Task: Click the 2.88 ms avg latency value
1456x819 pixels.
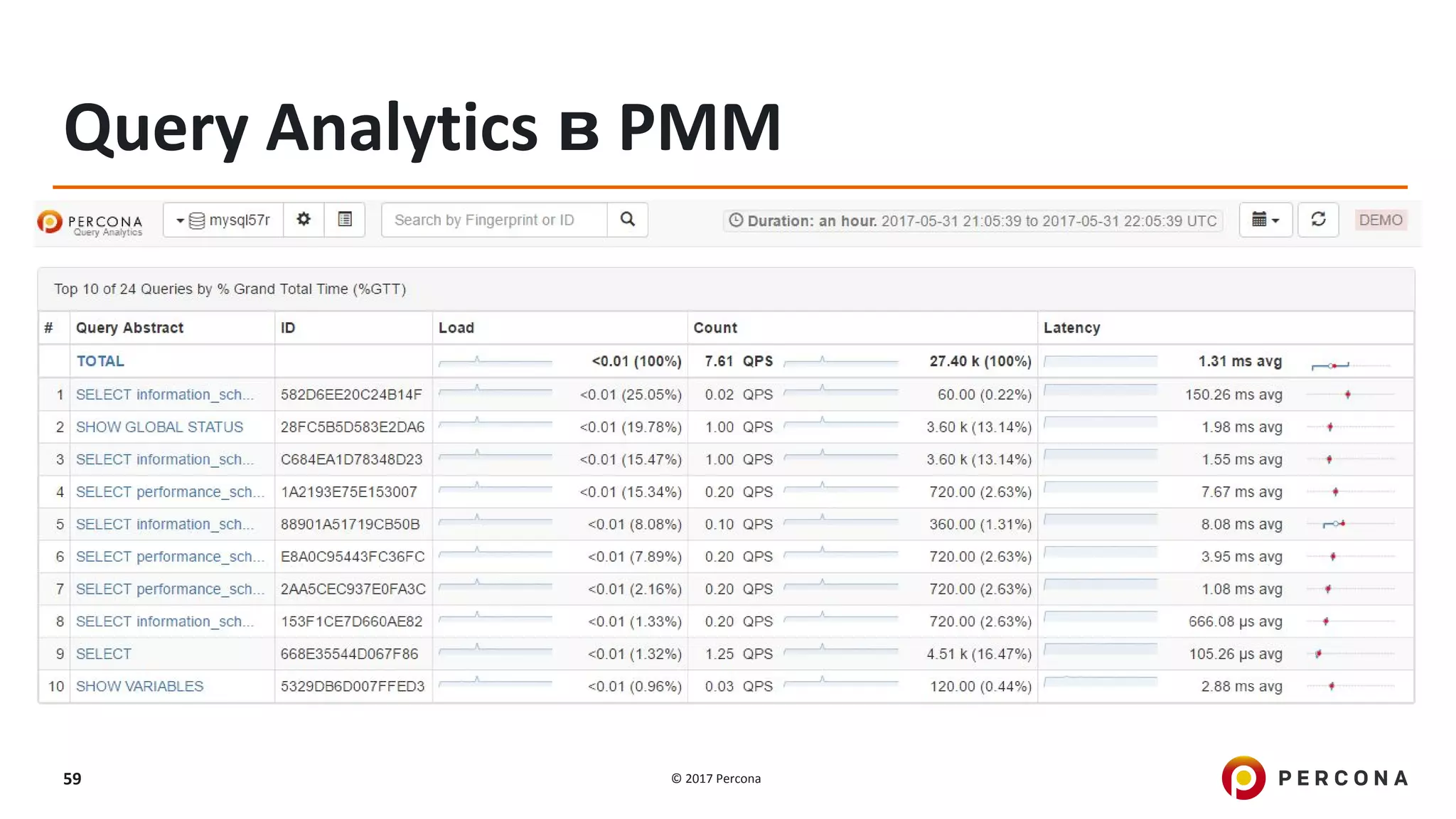Action: pyautogui.click(x=1242, y=686)
